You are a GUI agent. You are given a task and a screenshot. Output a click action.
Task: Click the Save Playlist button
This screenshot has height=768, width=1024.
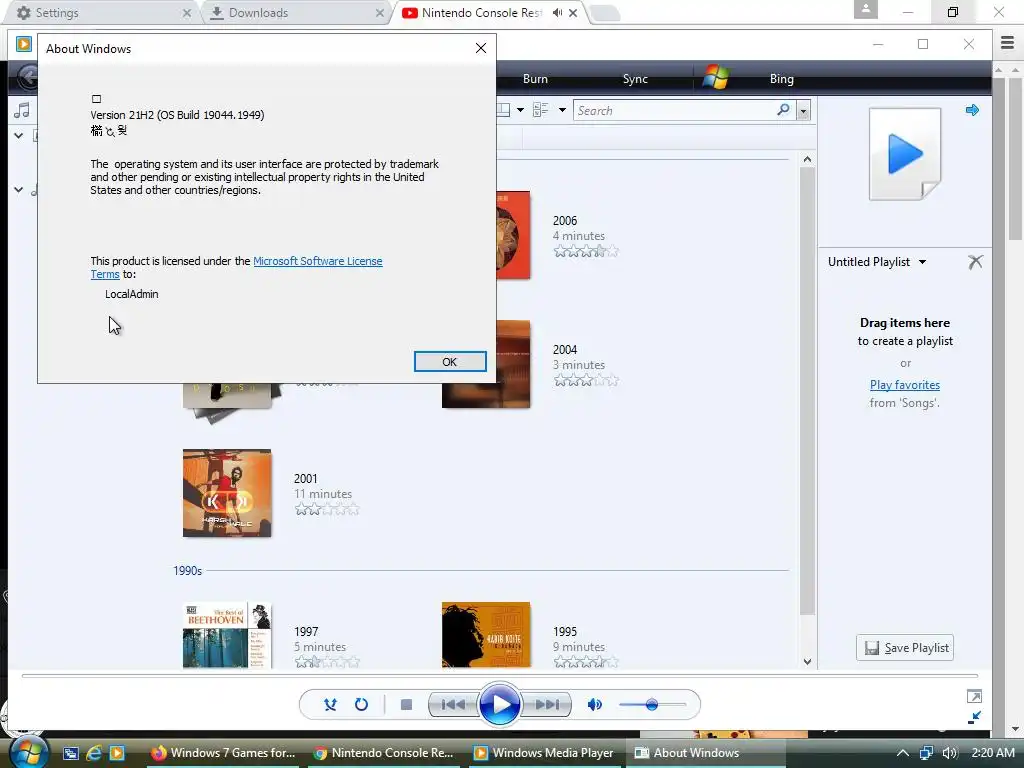pos(905,647)
